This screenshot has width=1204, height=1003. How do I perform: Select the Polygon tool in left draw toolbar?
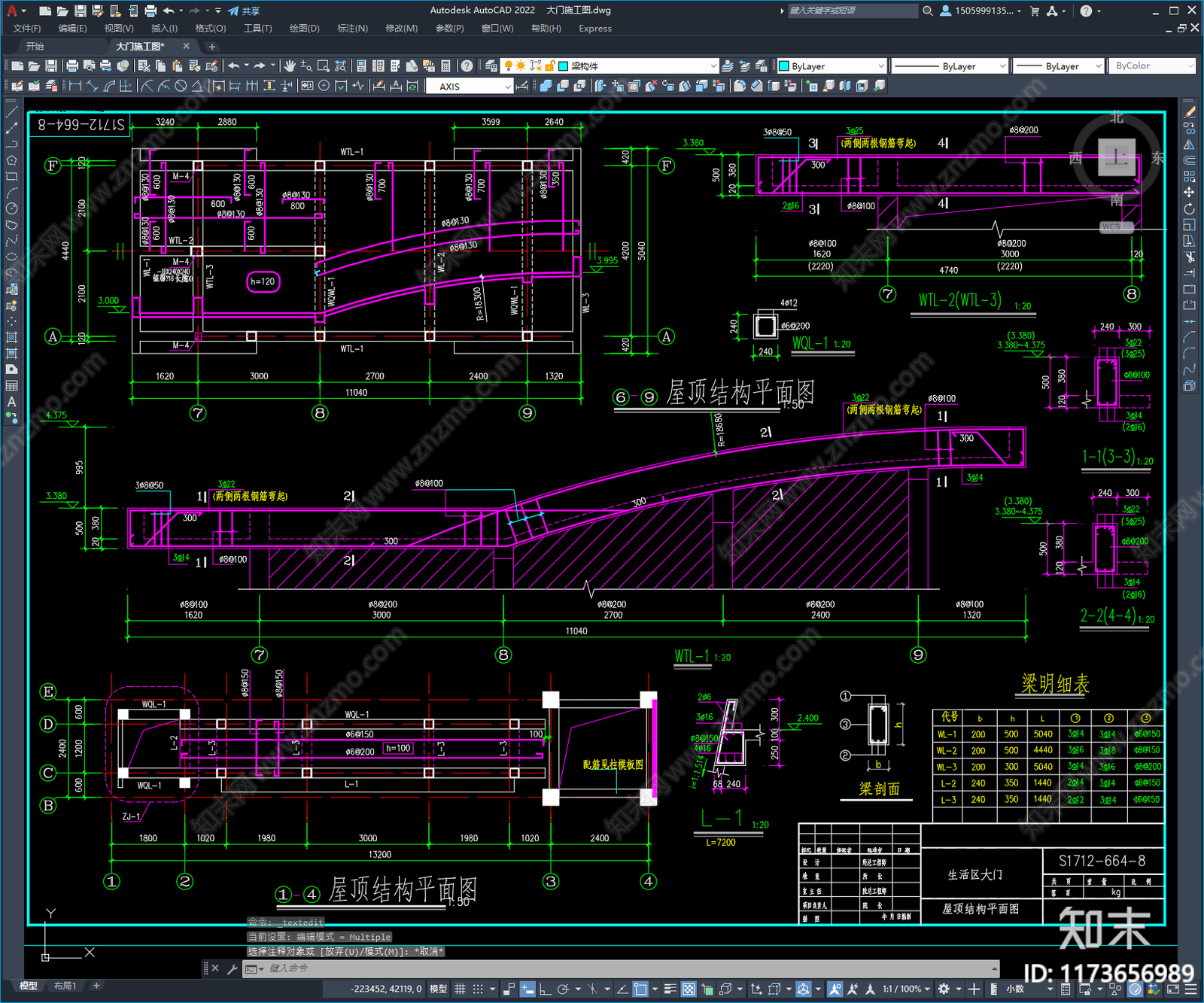pyautogui.click(x=11, y=160)
